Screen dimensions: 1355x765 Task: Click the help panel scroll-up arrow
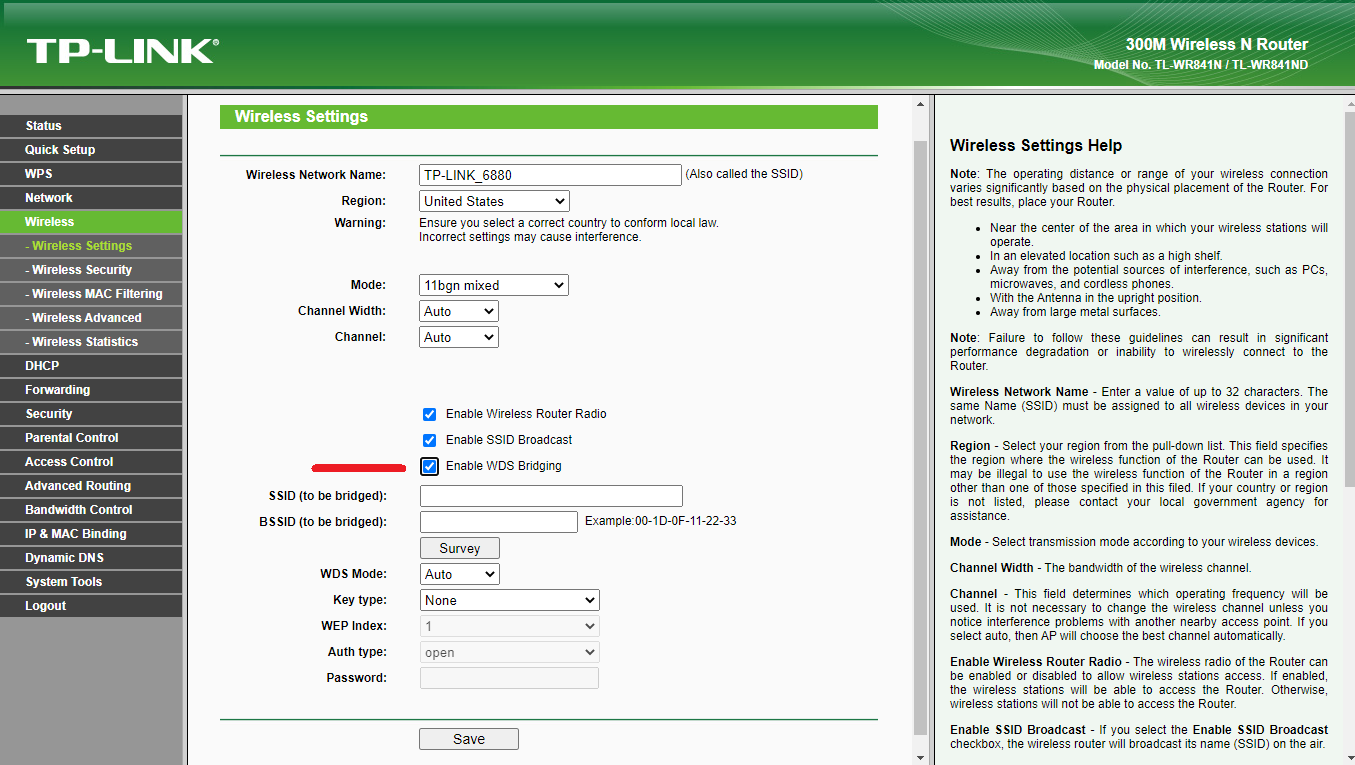tap(1348, 104)
